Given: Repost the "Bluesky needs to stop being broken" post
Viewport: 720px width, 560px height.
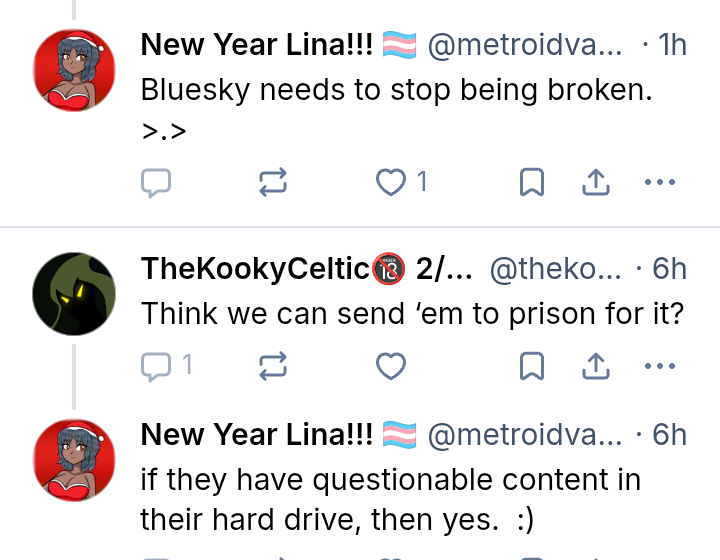Looking at the screenshot, I should click(x=273, y=182).
